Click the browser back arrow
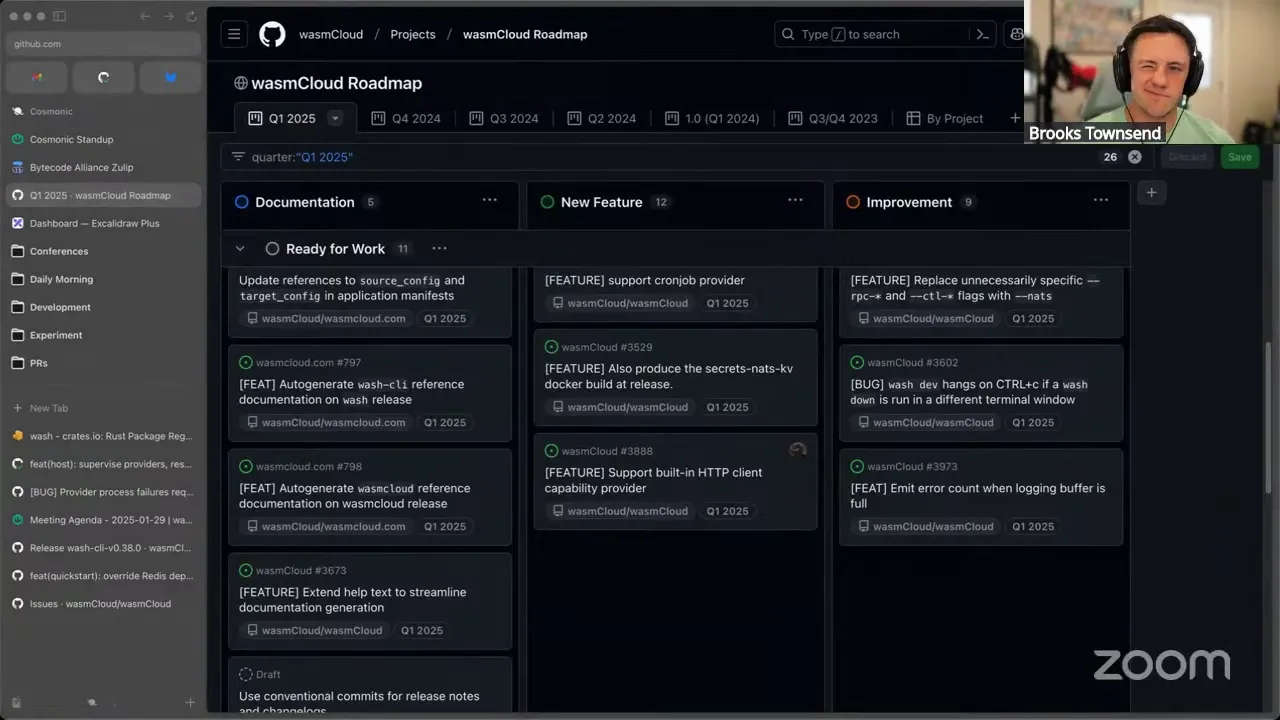The height and width of the screenshot is (720, 1280). [x=145, y=16]
